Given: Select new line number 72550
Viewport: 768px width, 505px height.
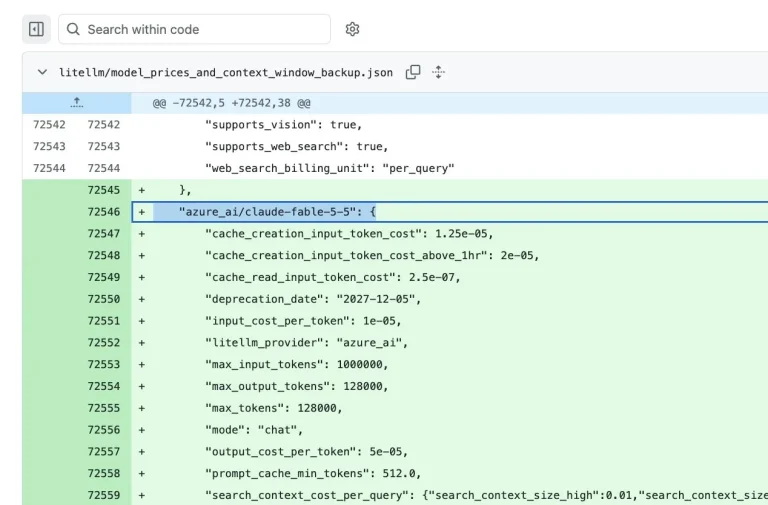Looking at the screenshot, I should click(104, 299).
